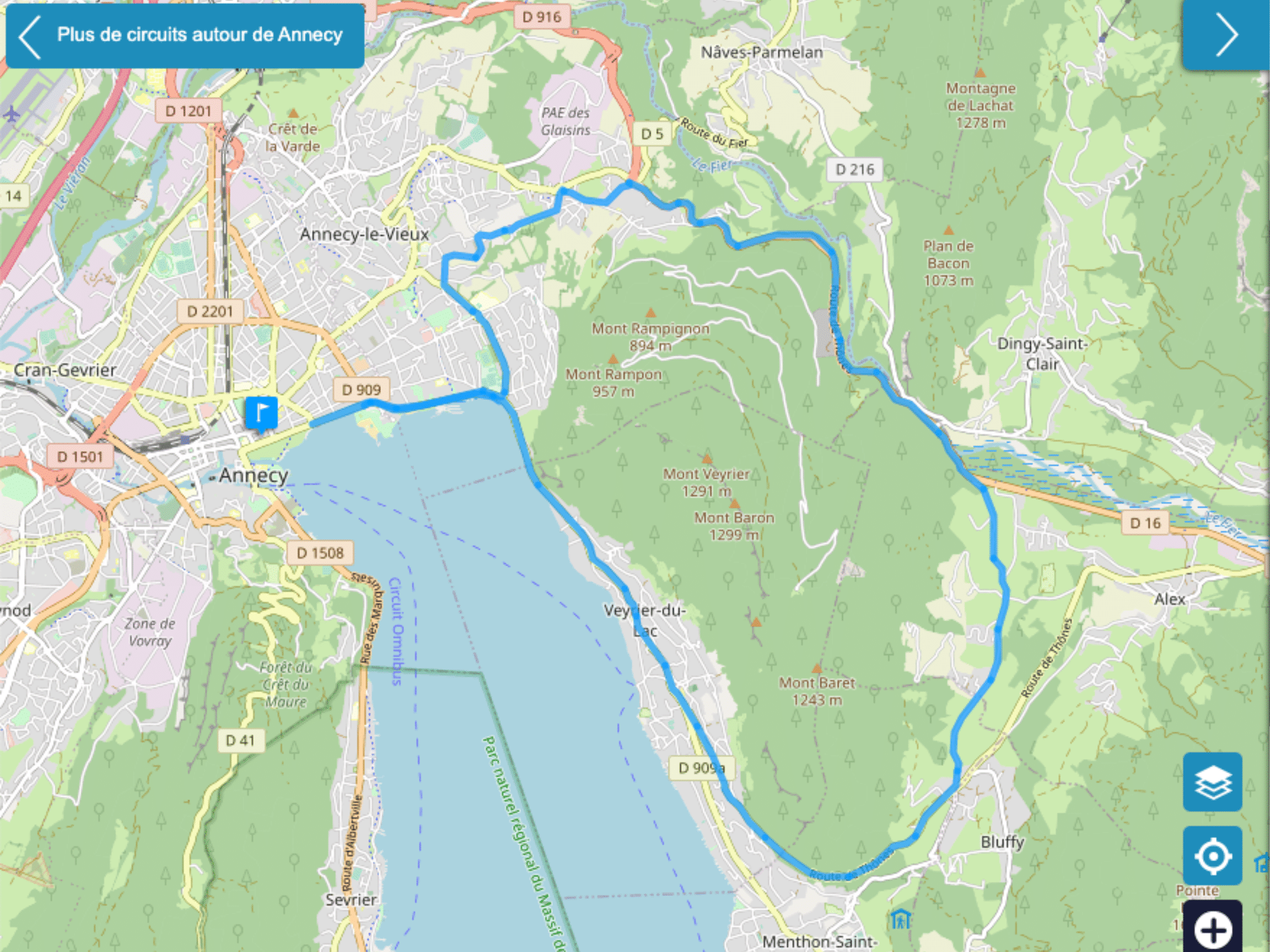This screenshot has height=952, width=1270.
Task: Select the blue start flag marker
Action: pos(261,414)
